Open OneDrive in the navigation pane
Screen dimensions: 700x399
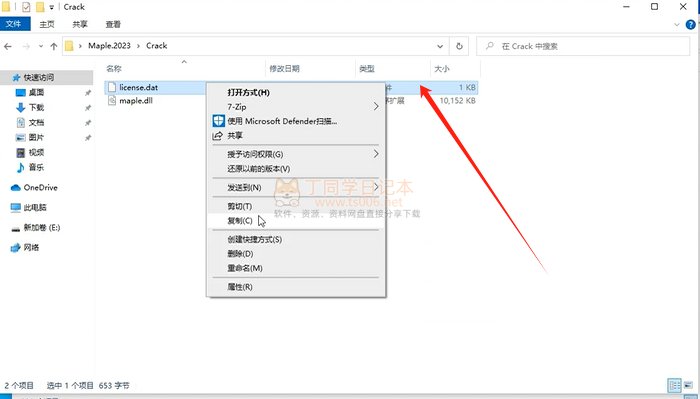pos(40,187)
